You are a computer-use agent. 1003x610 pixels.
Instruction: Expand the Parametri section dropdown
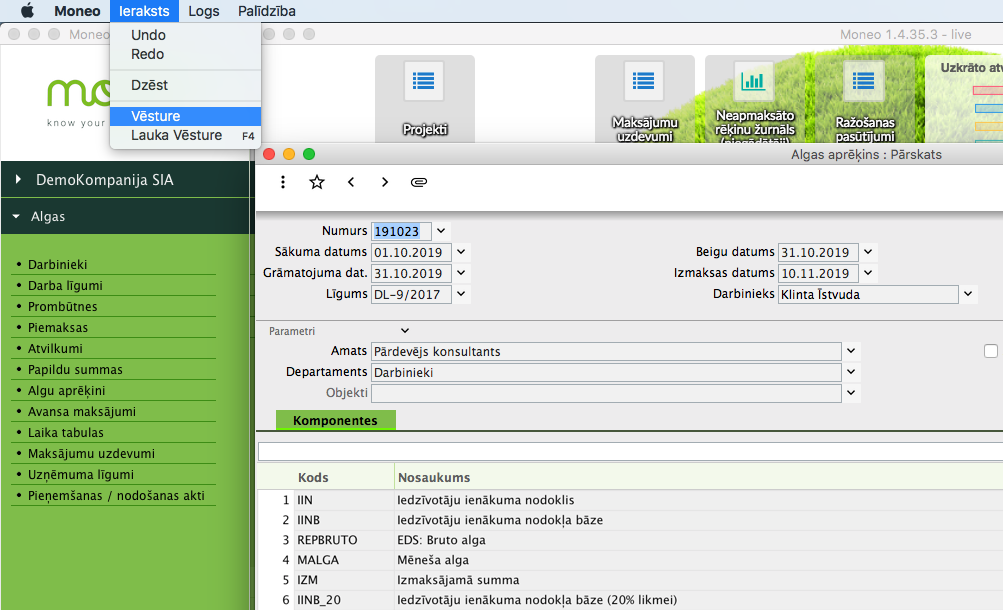tap(404, 331)
